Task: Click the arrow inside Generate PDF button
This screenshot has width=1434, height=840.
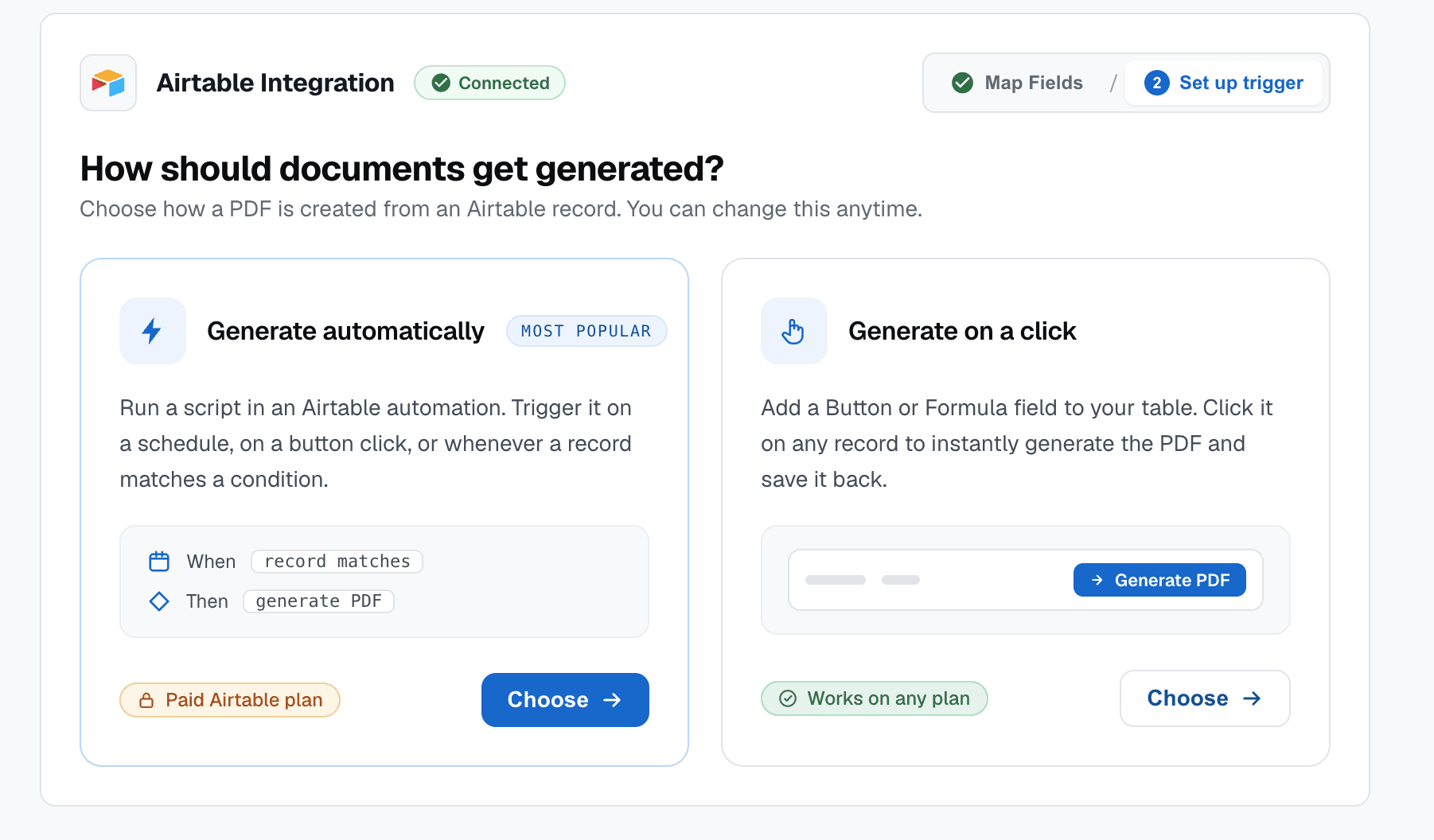Action: coord(1097,580)
